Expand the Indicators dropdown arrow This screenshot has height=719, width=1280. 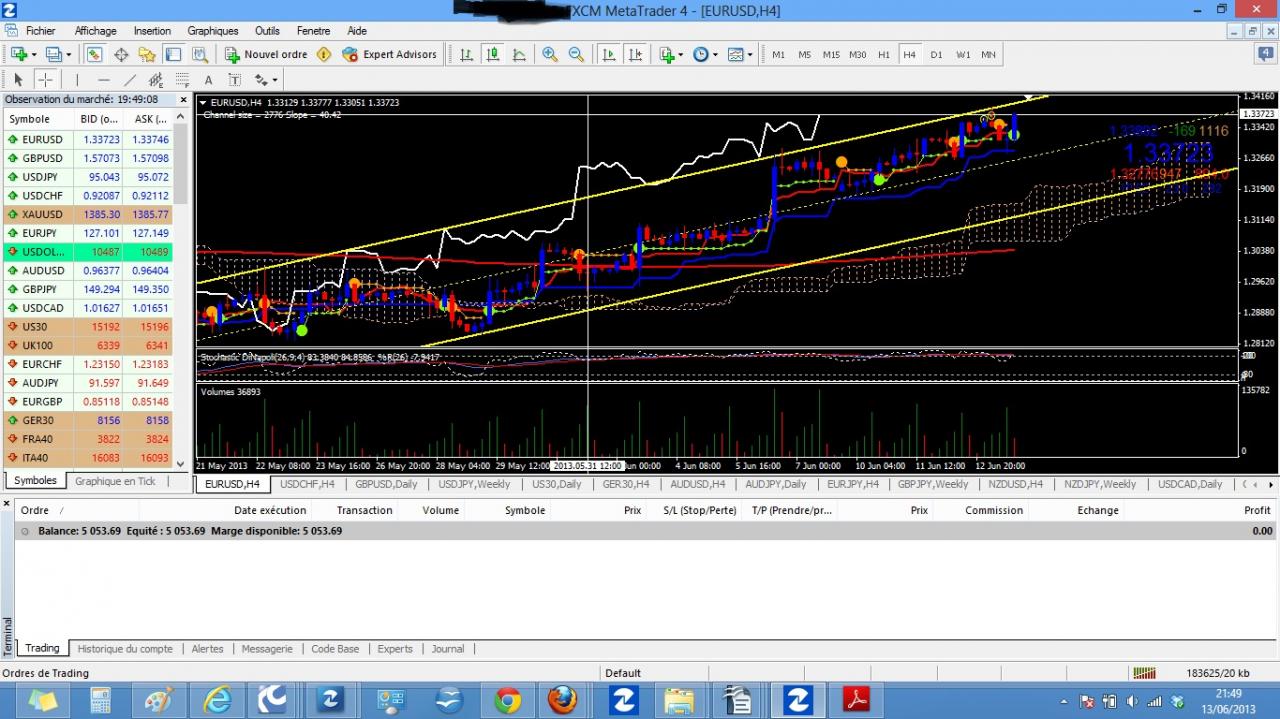pyautogui.click(x=681, y=55)
